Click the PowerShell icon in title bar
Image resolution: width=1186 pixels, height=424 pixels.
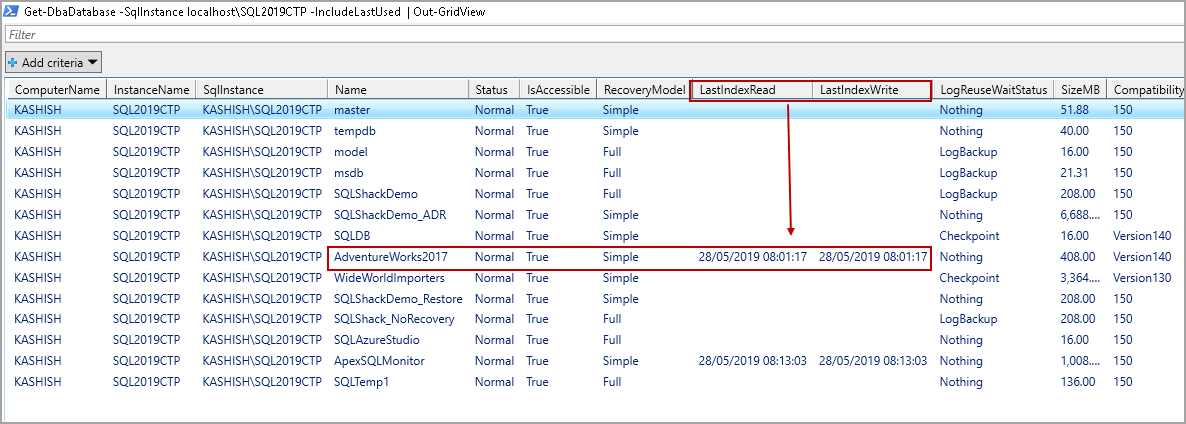click(x=12, y=12)
